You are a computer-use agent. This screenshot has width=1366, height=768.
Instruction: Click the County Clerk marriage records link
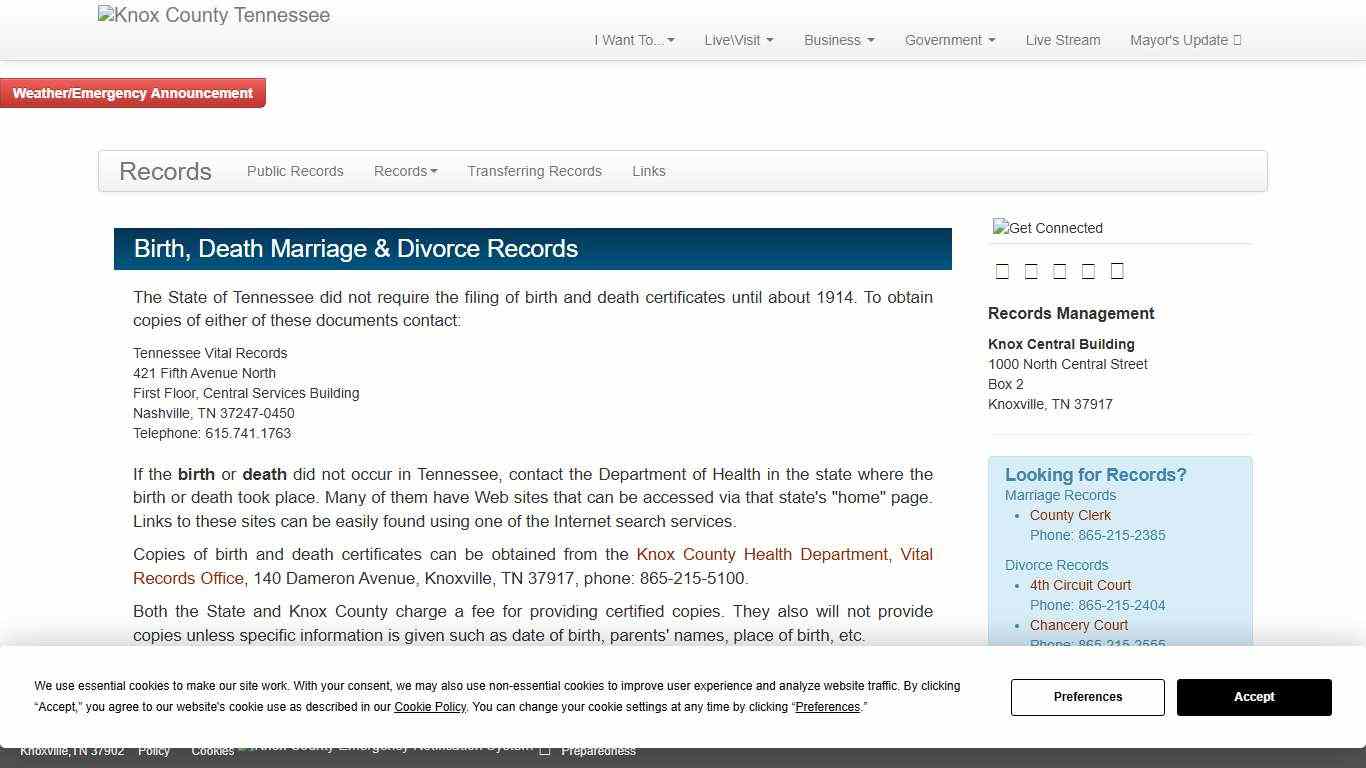(1070, 515)
